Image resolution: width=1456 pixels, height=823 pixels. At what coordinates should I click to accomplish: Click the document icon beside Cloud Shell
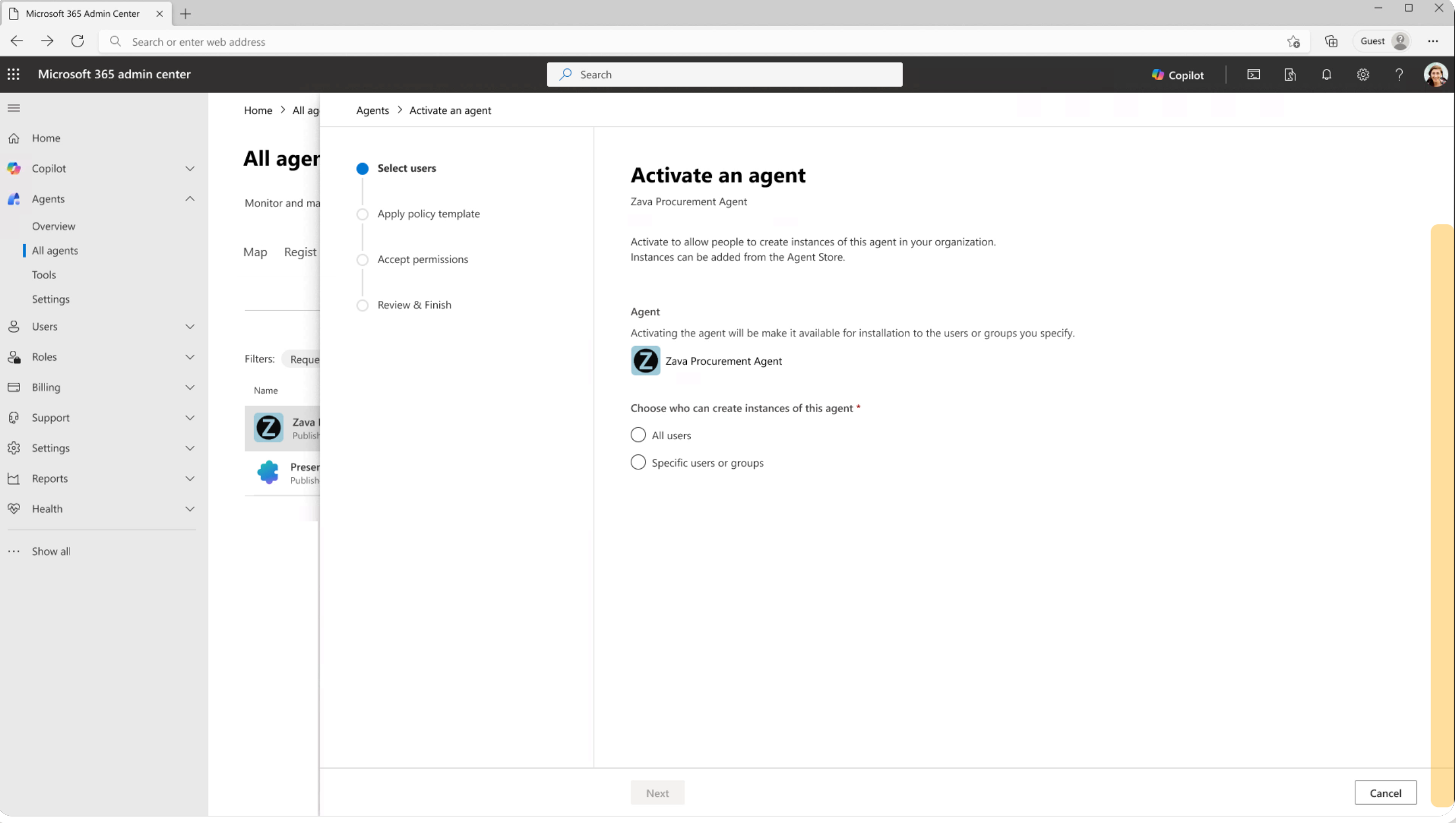point(1290,75)
